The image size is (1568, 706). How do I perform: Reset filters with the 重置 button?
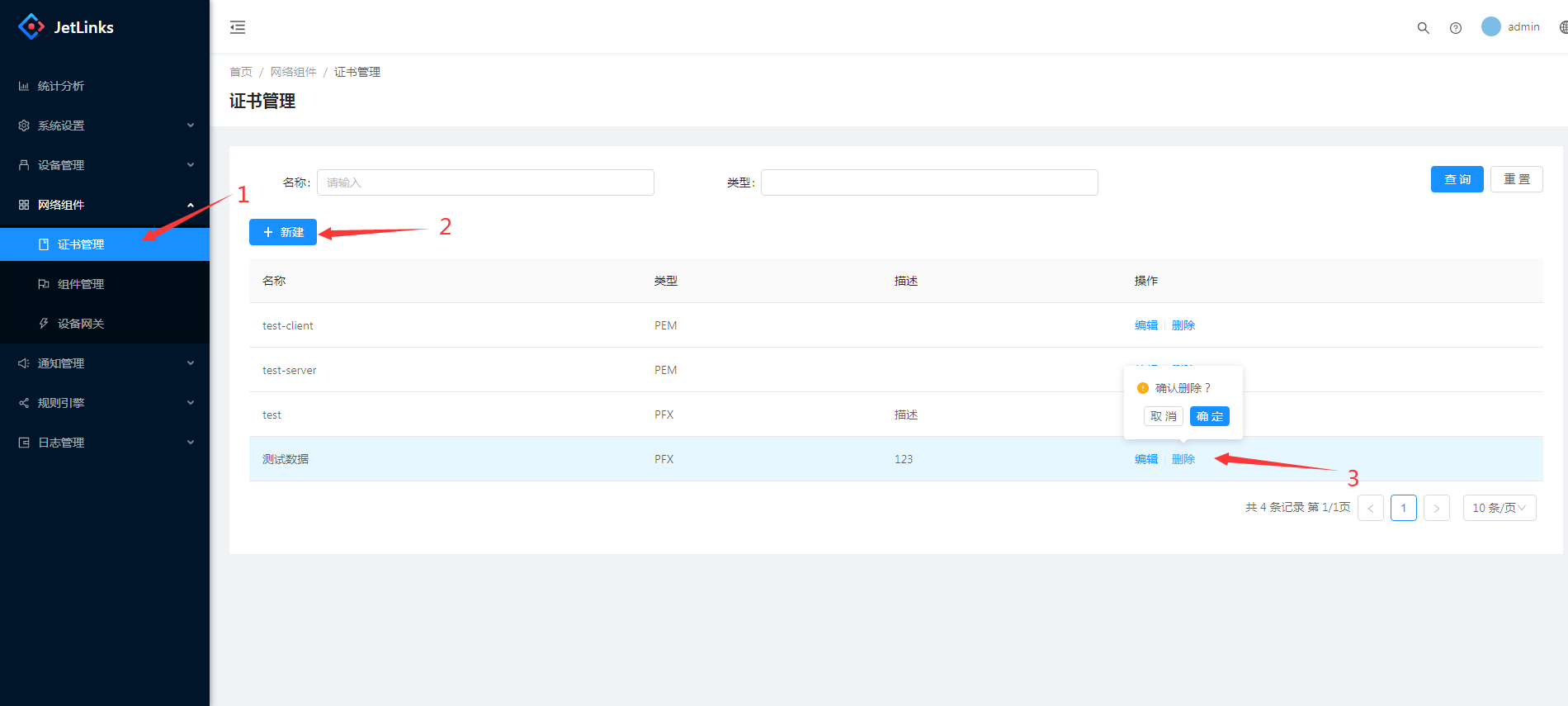(x=1516, y=179)
